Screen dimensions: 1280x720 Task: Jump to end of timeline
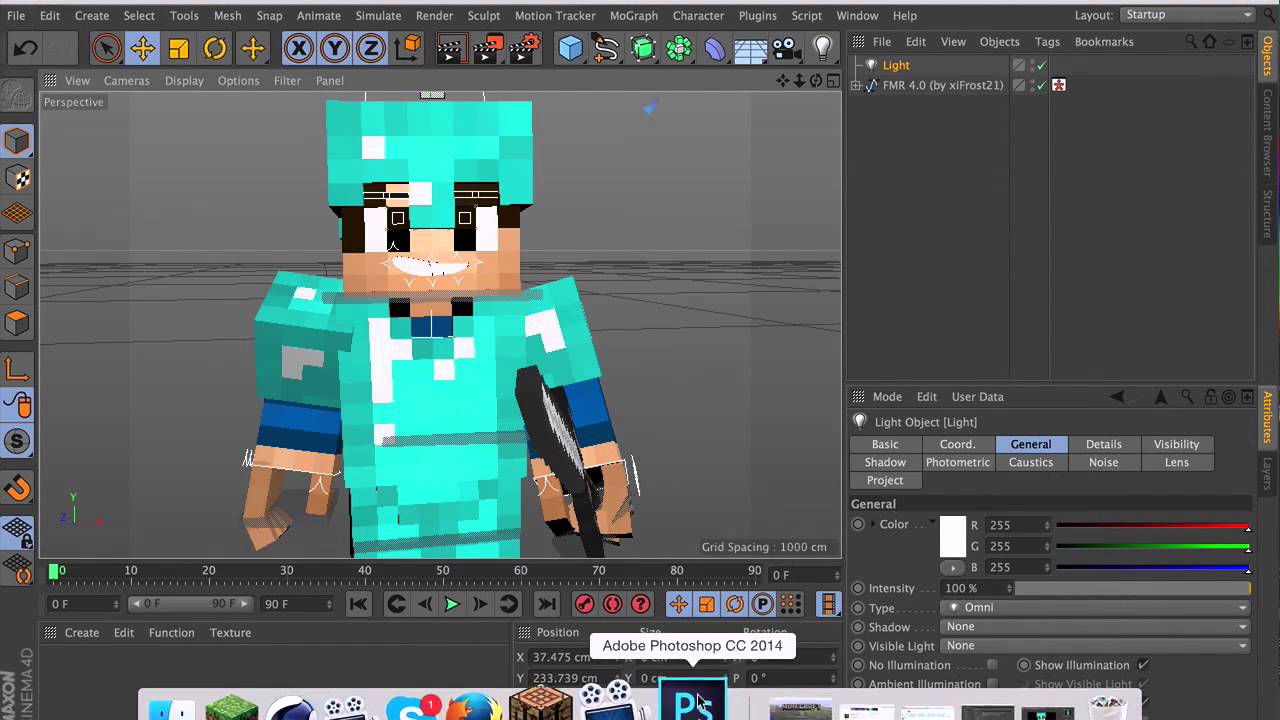pos(546,604)
